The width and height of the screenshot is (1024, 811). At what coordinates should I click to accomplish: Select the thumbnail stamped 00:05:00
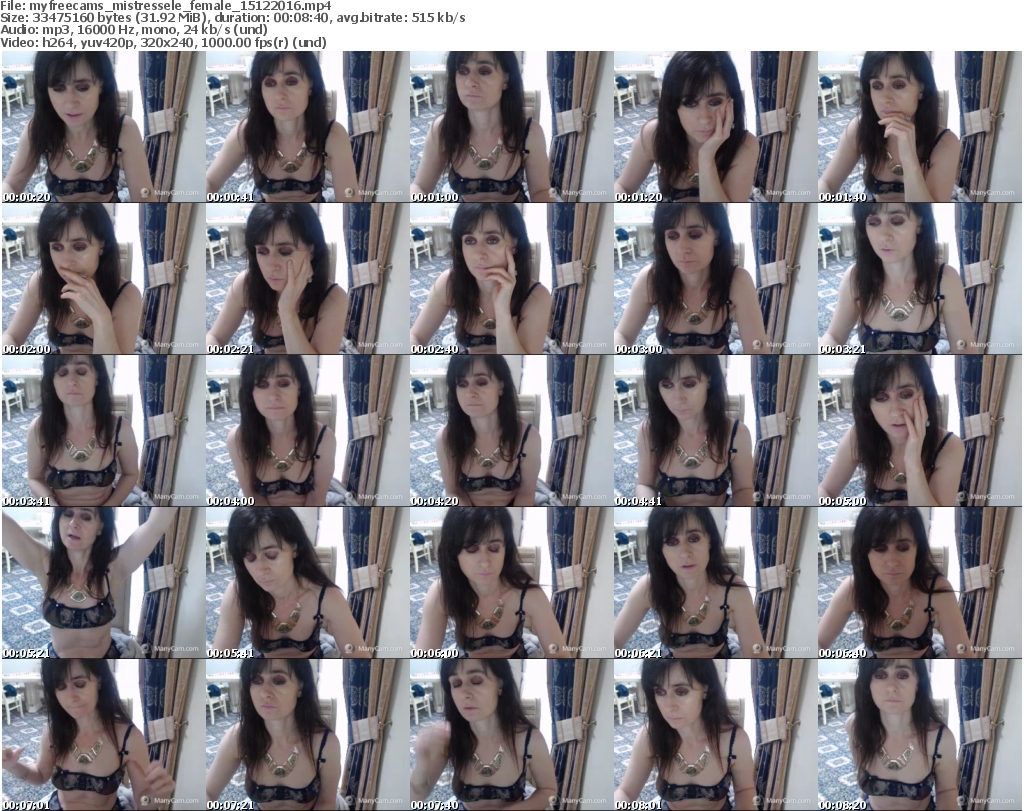point(920,430)
